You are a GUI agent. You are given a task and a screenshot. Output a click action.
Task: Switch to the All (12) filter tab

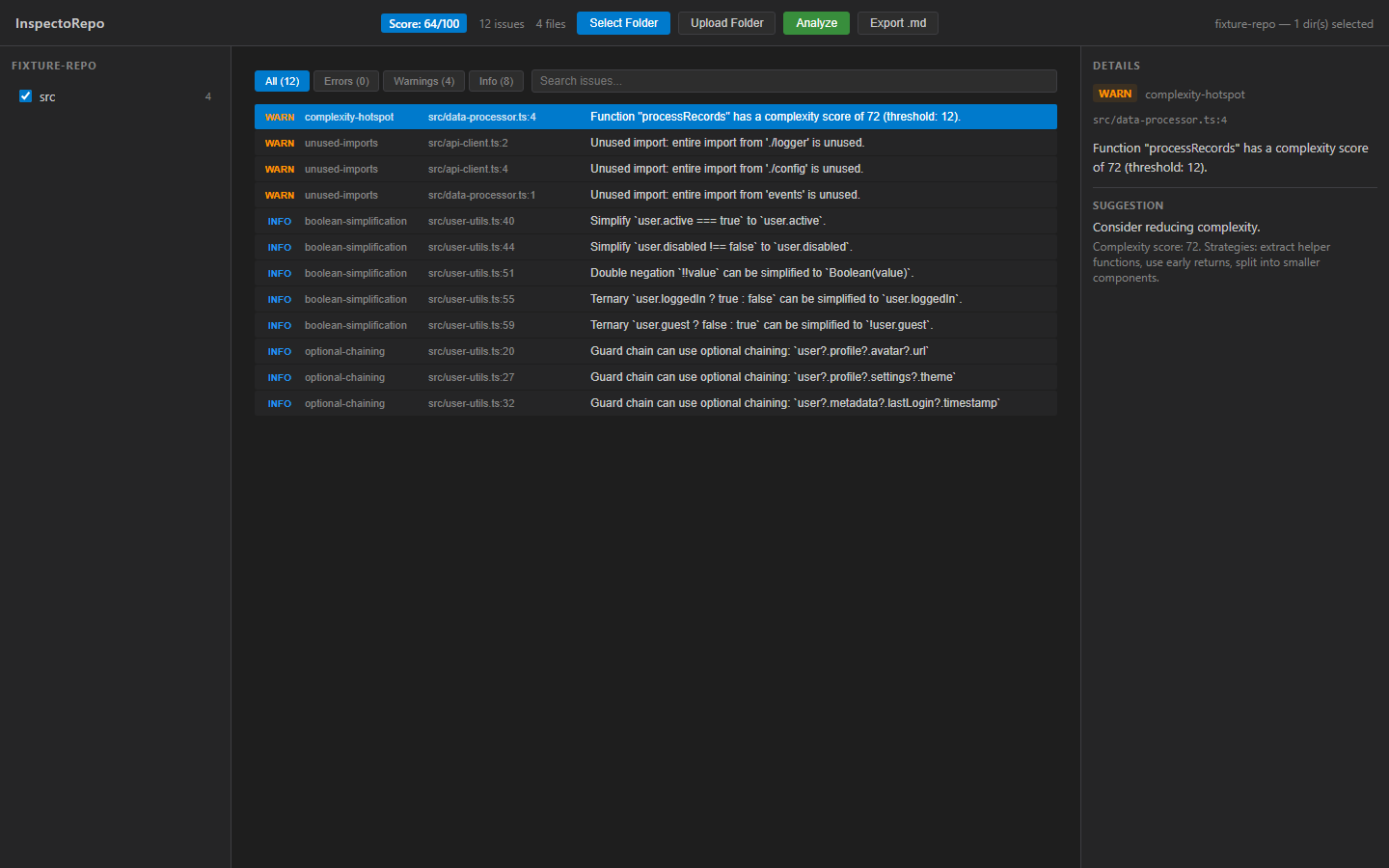[x=282, y=81]
